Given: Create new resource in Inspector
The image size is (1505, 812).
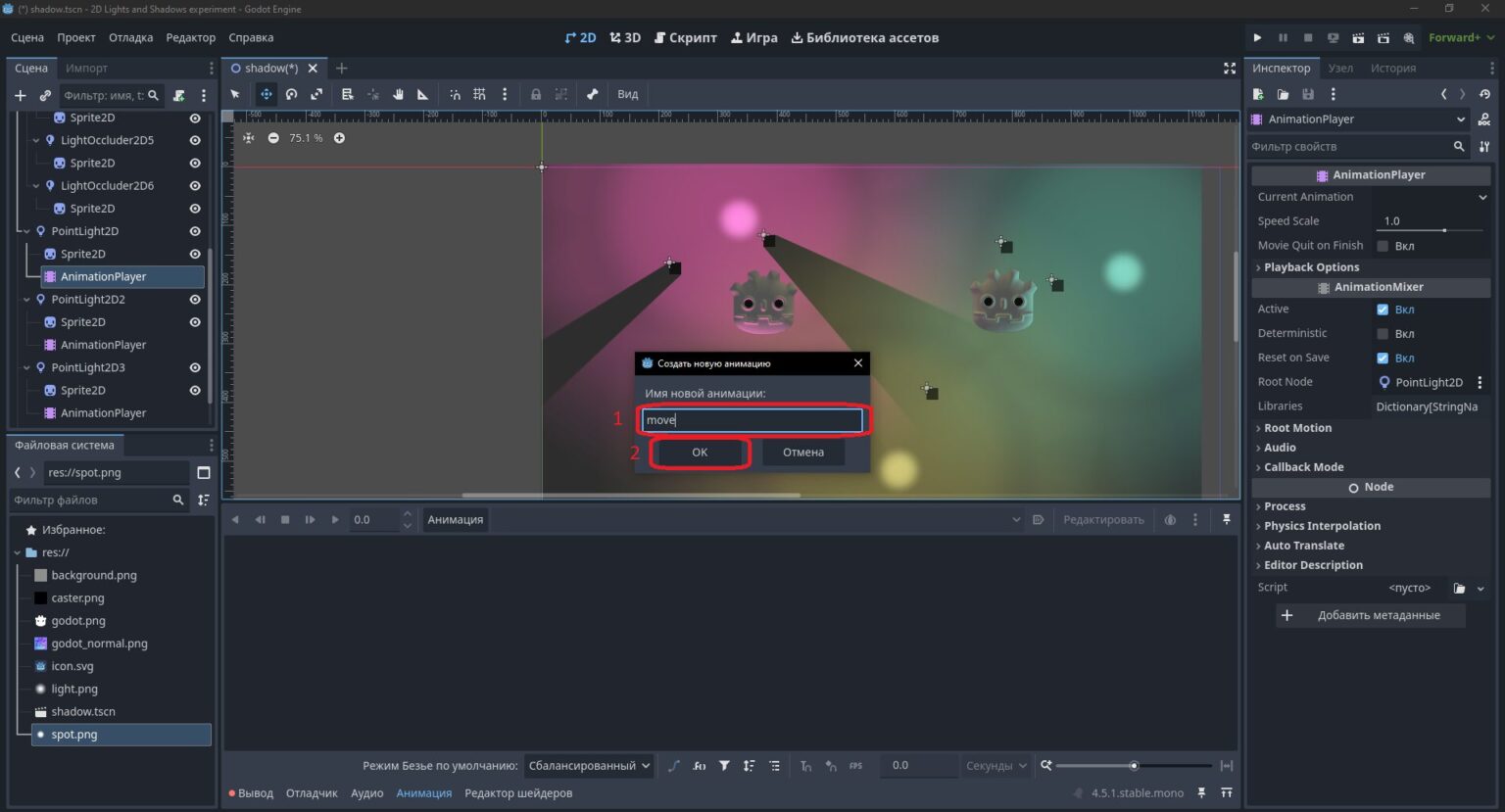Looking at the screenshot, I should coord(1258,94).
